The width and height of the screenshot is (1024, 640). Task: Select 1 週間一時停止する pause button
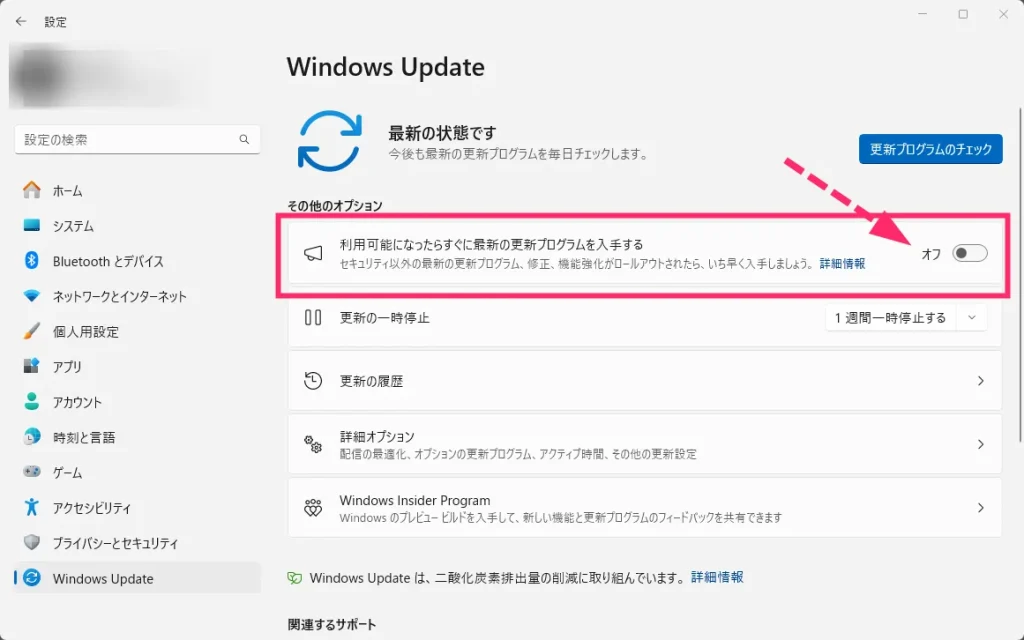(891, 318)
